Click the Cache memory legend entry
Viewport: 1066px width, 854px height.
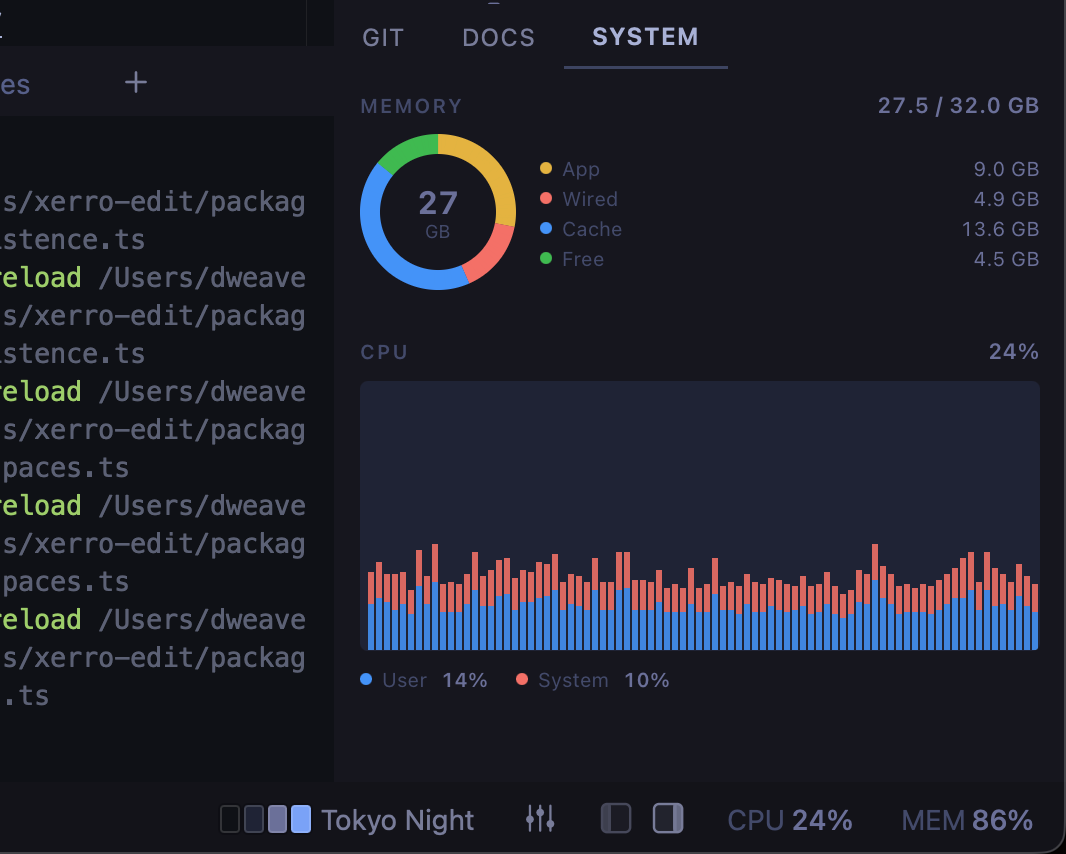tap(581, 228)
